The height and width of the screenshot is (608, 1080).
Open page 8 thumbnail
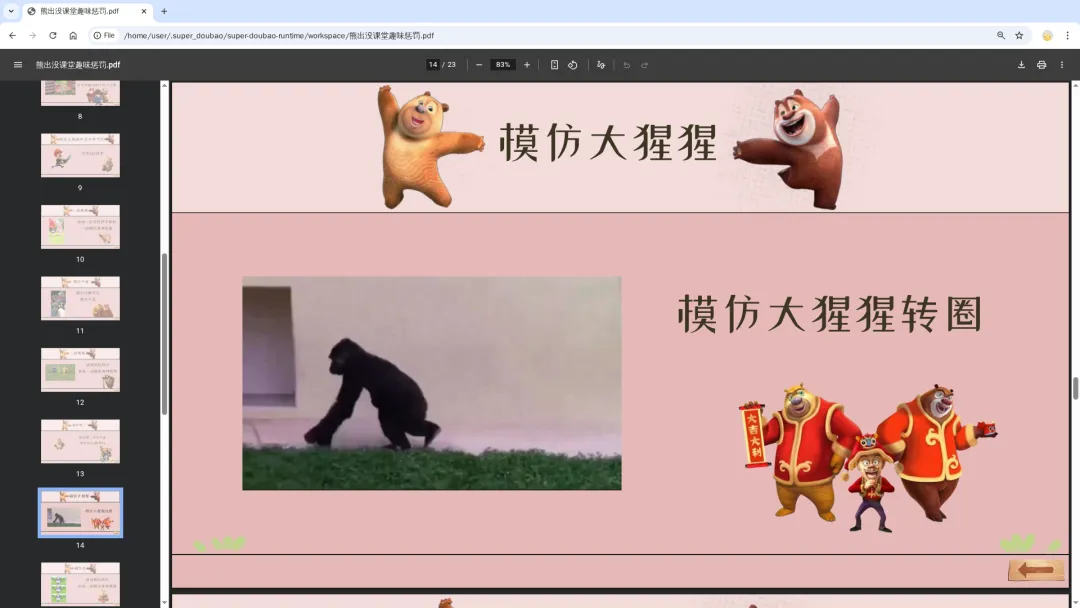[x=80, y=93]
